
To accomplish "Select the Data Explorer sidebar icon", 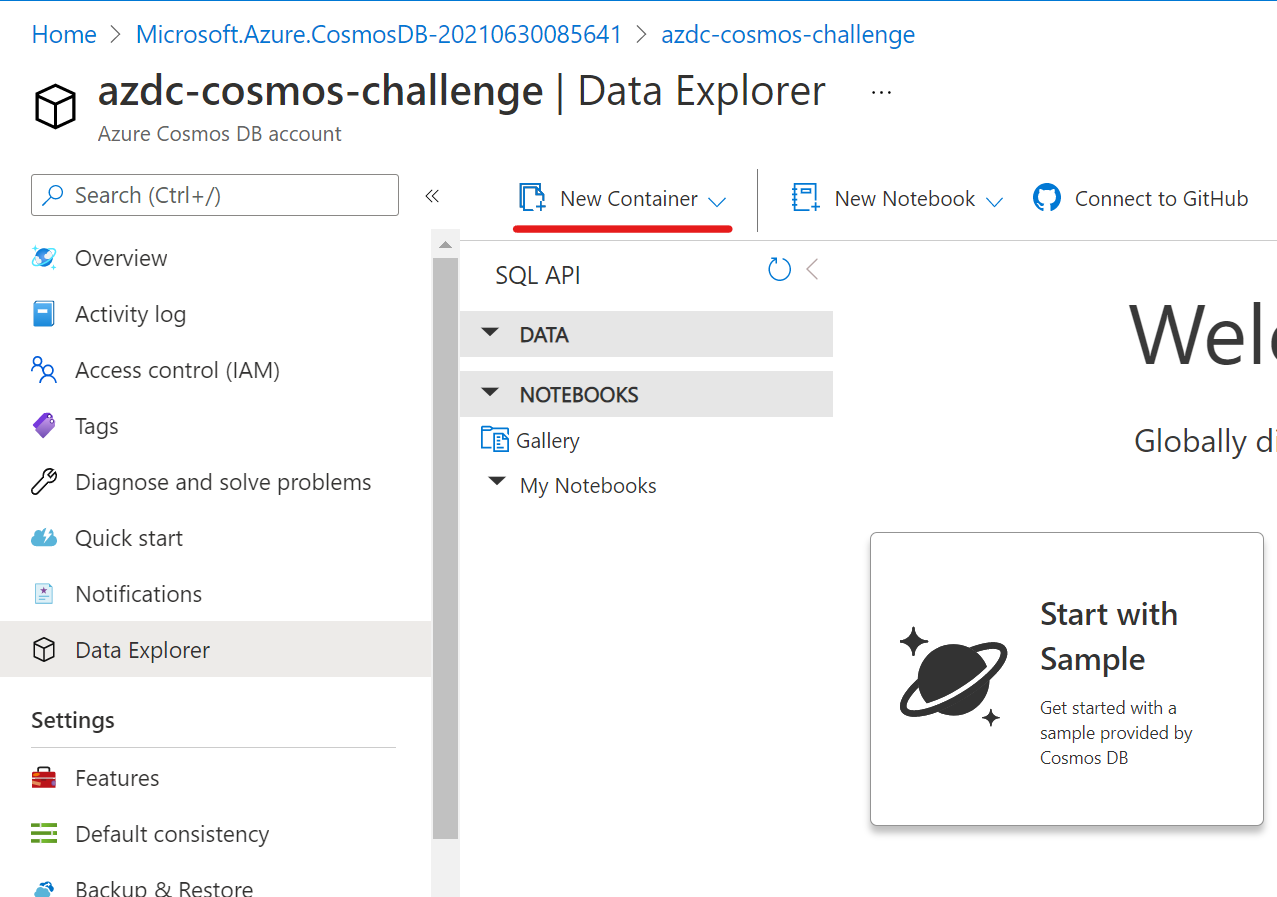I will tap(44, 649).
